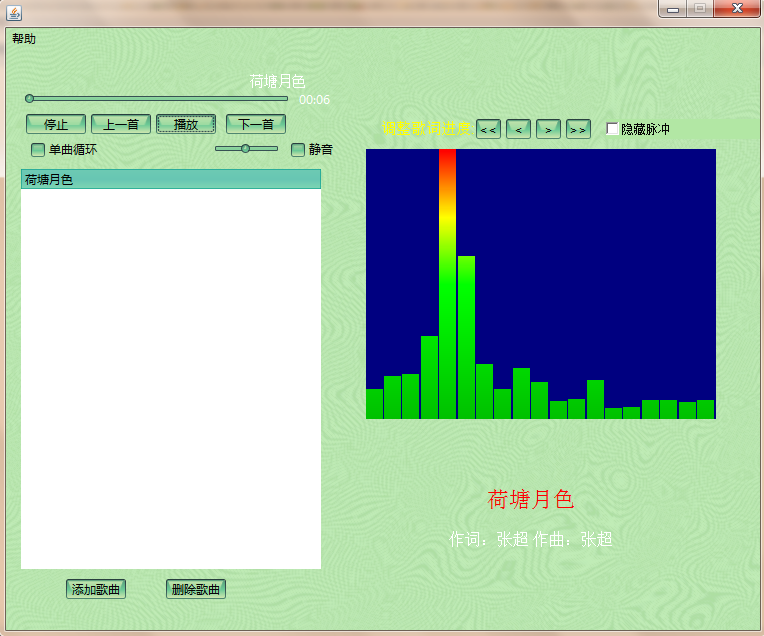Click the spectrum visualizer panel
The image size is (764, 636).
tap(541, 284)
